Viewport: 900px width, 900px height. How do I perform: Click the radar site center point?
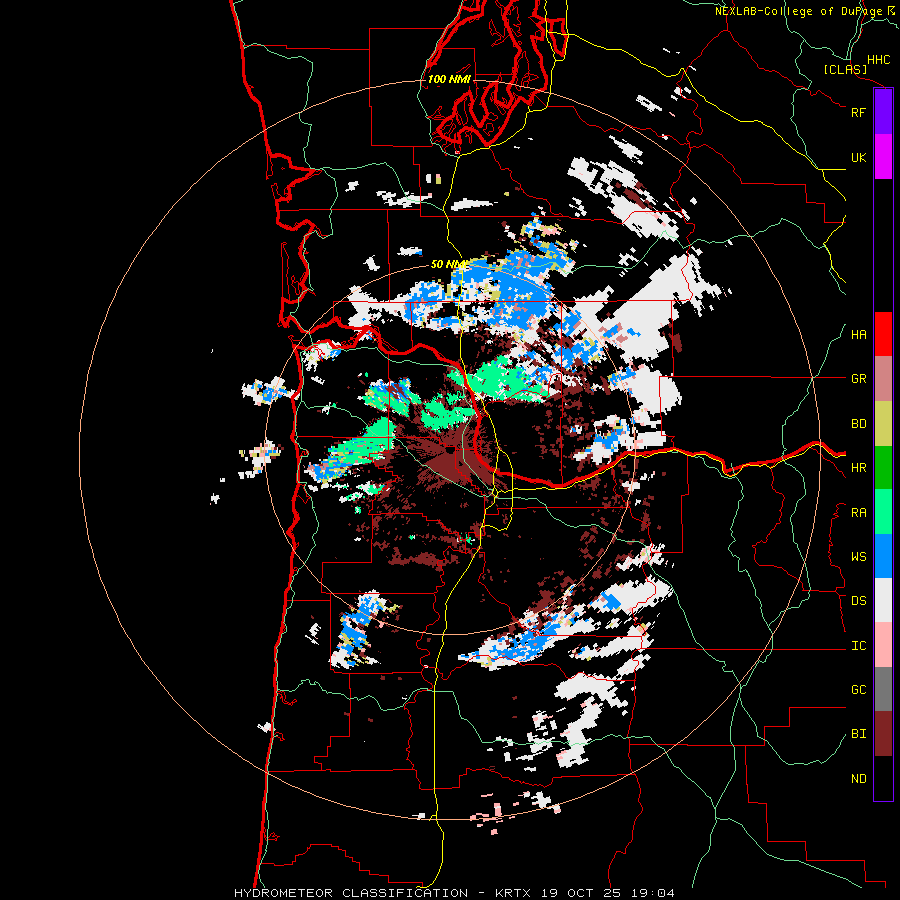point(452,450)
